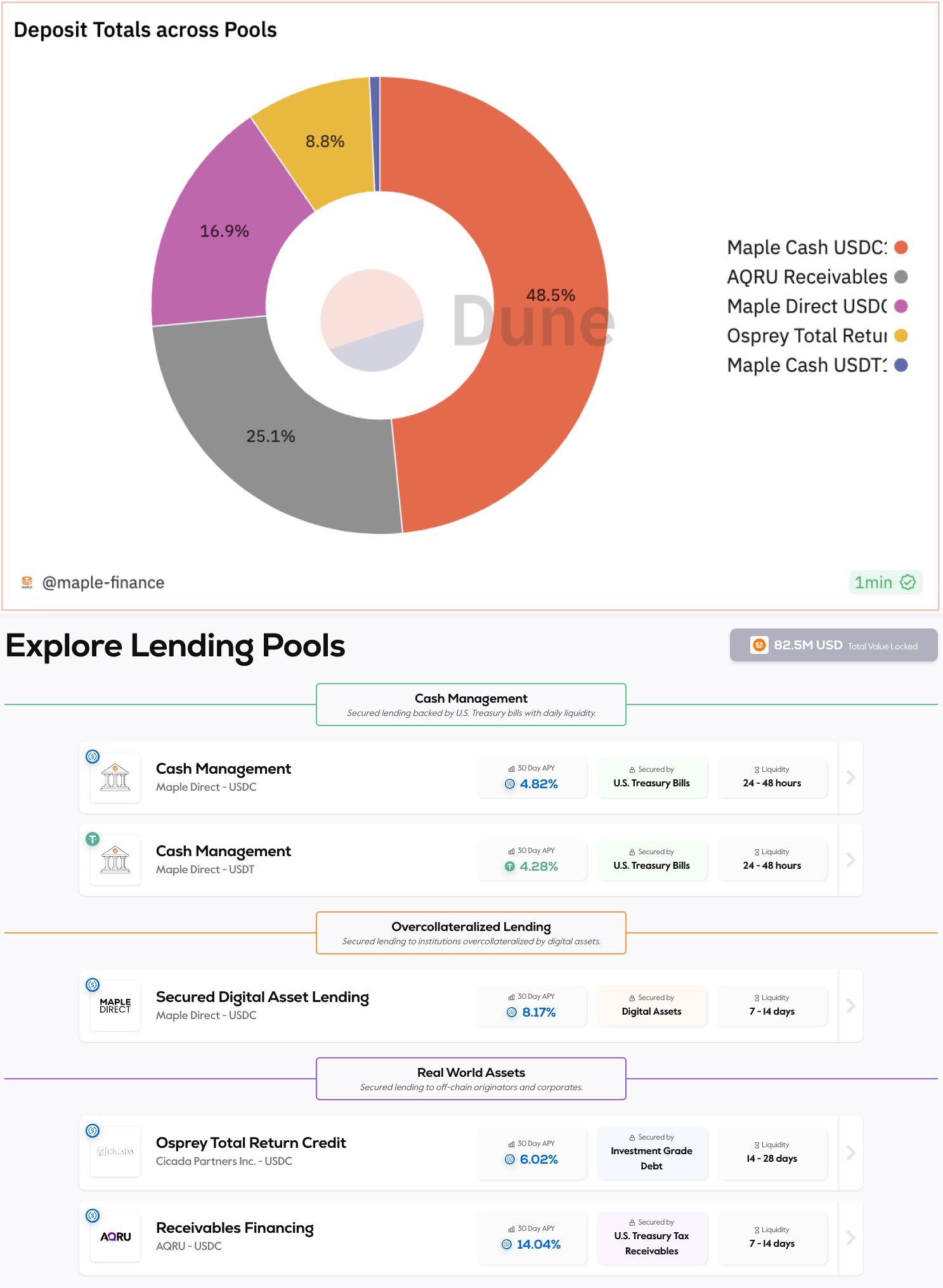Click the blue Maple Cash USDT legend dot
The width and height of the screenshot is (943, 1288).
tap(901, 365)
